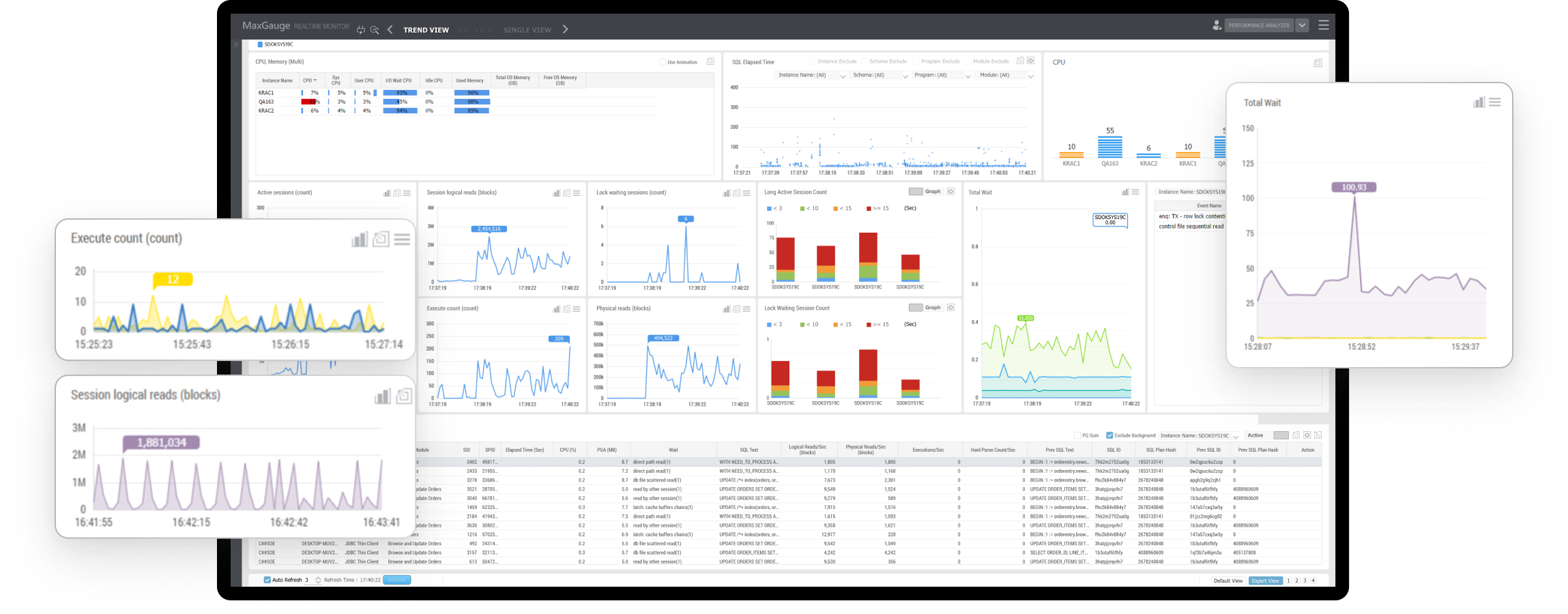Open Long Active Session Count settings icon
The width and height of the screenshot is (1568, 614).
tap(950, 192)
